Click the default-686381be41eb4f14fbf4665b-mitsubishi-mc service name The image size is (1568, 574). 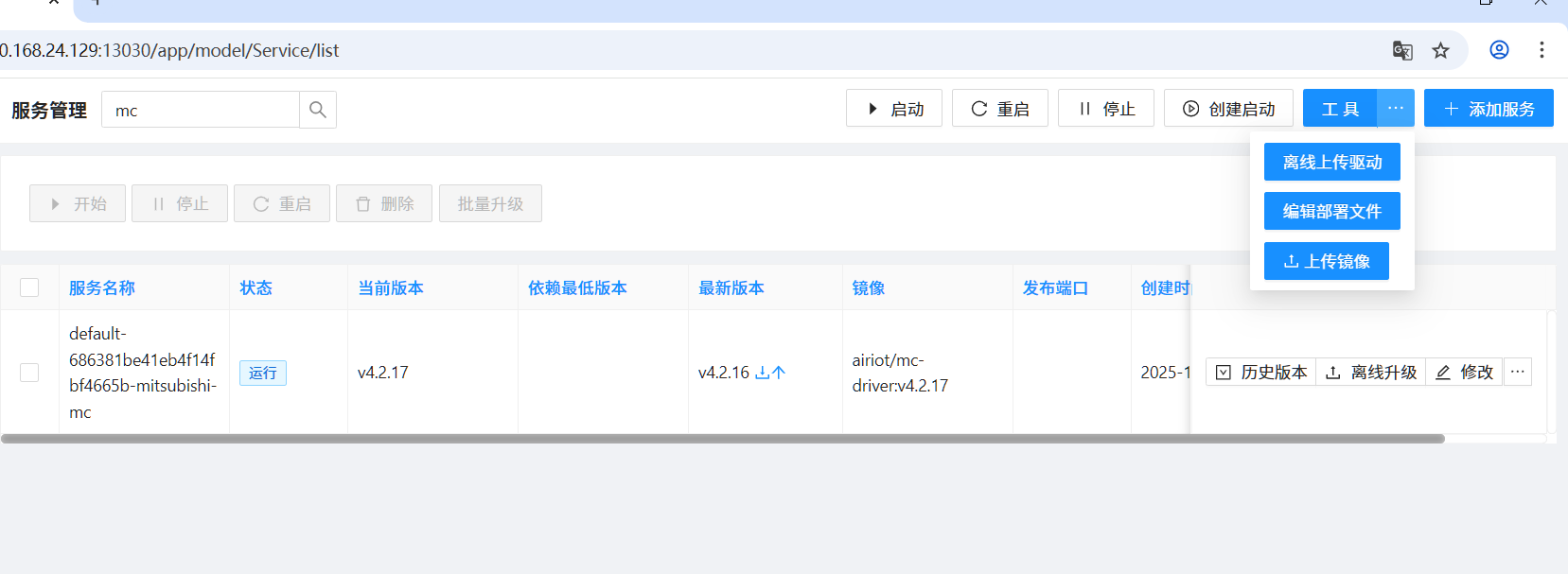tap(143, 373)
